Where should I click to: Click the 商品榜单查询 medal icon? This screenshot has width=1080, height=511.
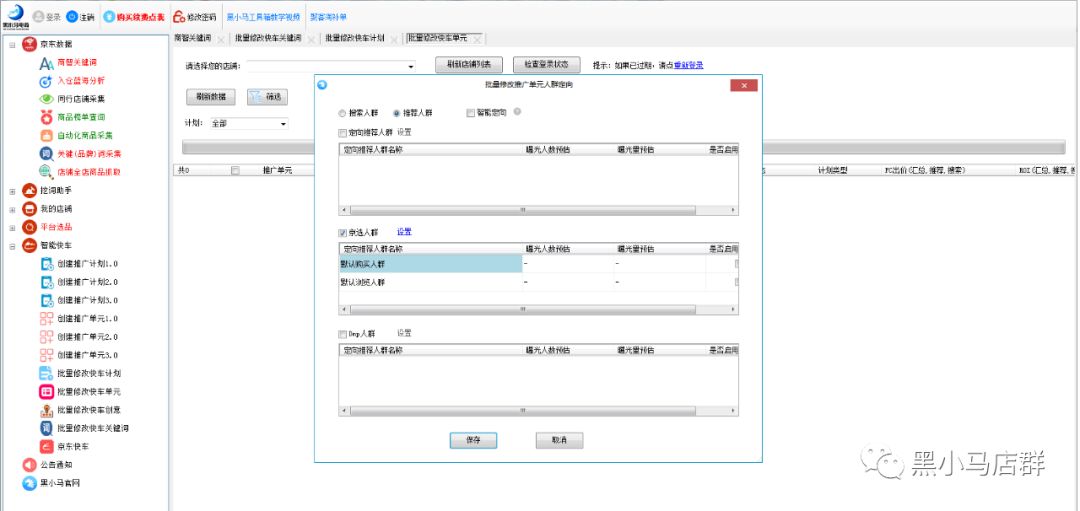(x=46, y=117)
